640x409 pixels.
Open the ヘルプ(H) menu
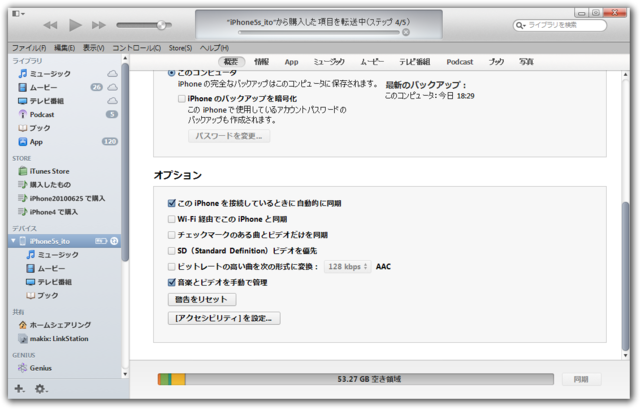tap(214, 48)
